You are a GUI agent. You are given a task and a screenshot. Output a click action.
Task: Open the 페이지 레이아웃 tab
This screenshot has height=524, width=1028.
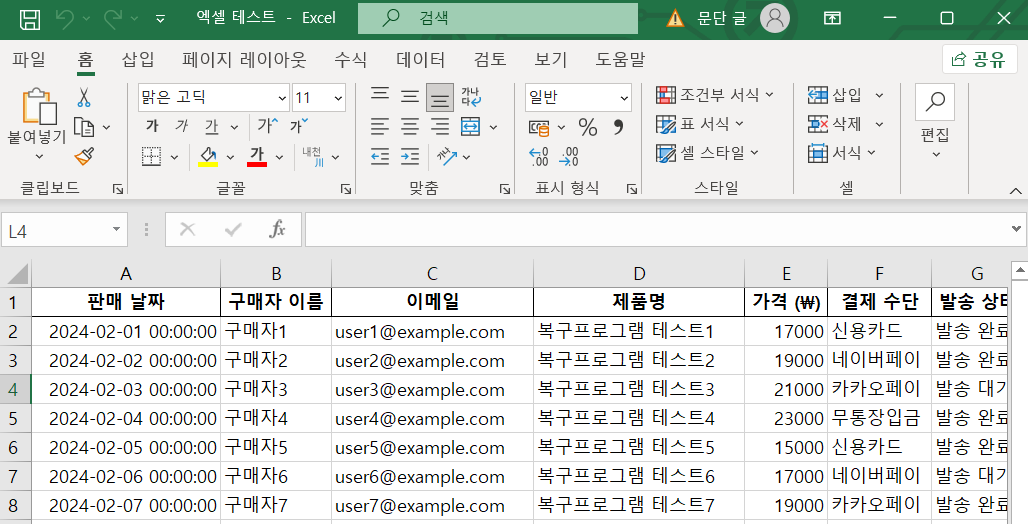(x=244, y=60)
